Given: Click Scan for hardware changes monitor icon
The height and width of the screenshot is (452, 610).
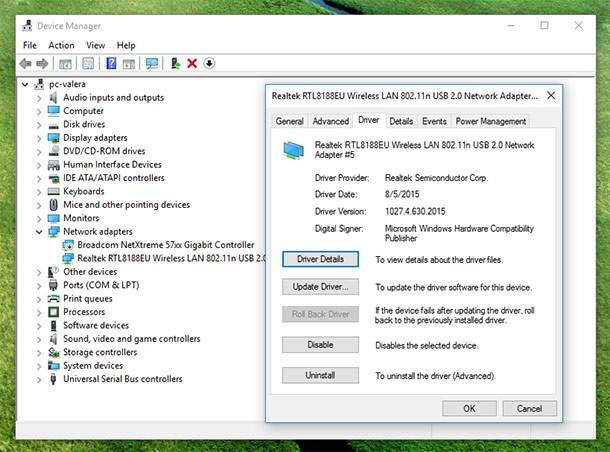Looking at the screenshot, I should point(152,63).
